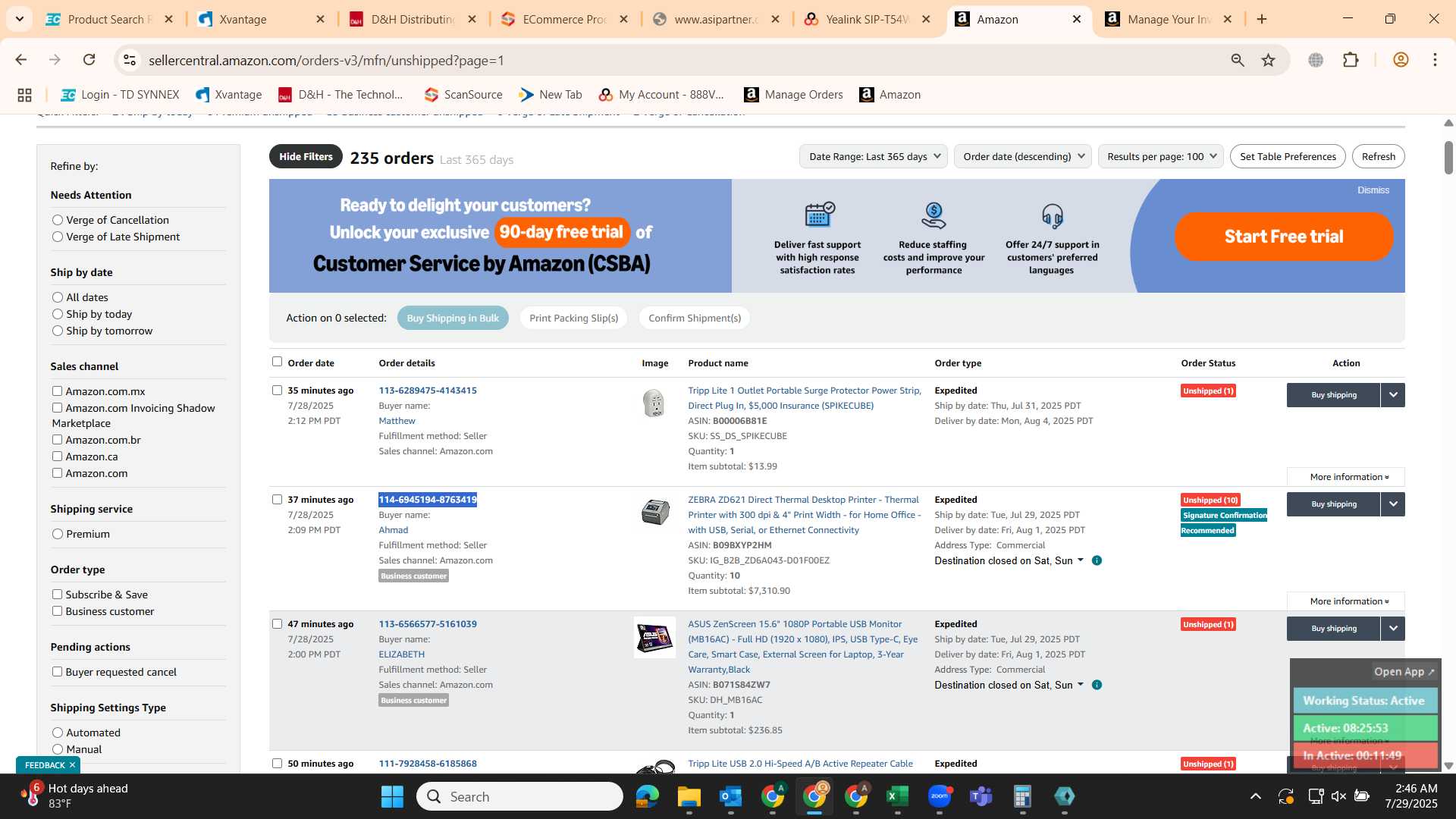Image resolution: width=1456 pixels, height=819 pixels.
Task: Click the Hide Filters button
Action: 306,156
